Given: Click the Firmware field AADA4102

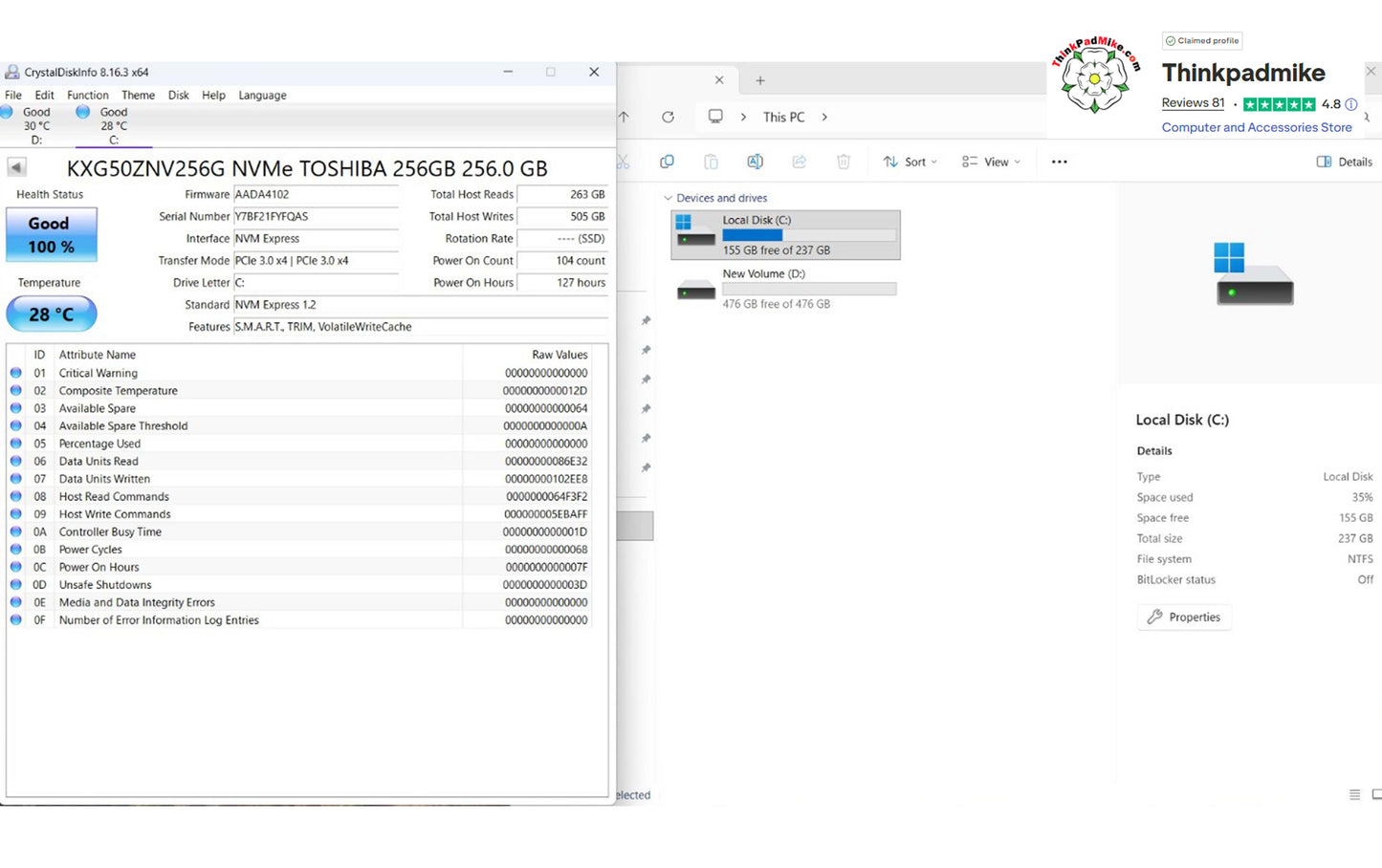Looking at the screenshot, I should [x=316, y=194].
